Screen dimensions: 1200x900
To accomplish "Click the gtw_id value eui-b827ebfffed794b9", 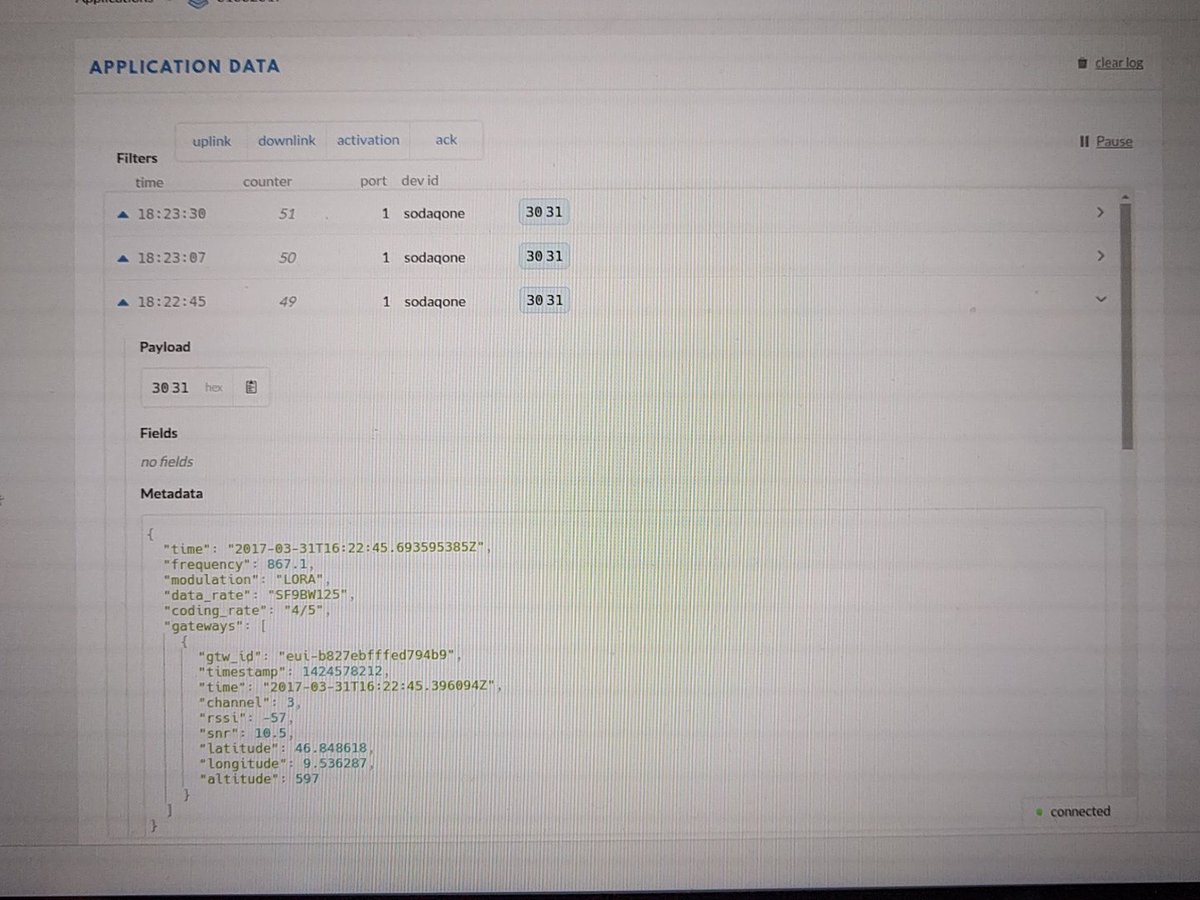I will 368,655.
